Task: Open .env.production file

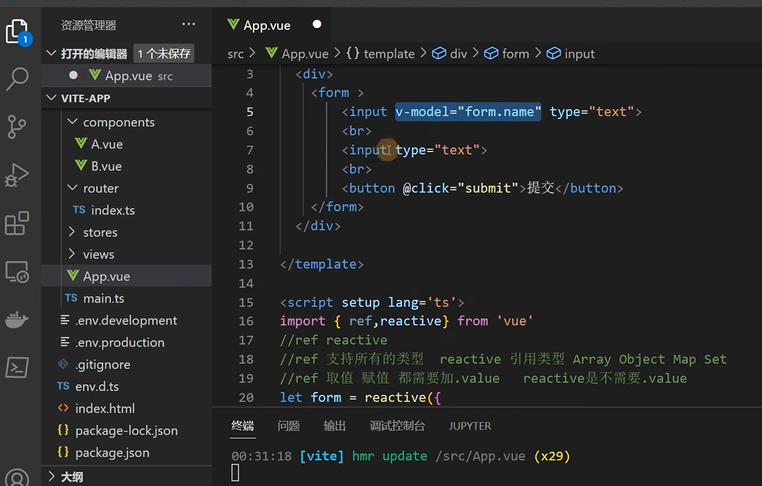Action: [120, 342]
